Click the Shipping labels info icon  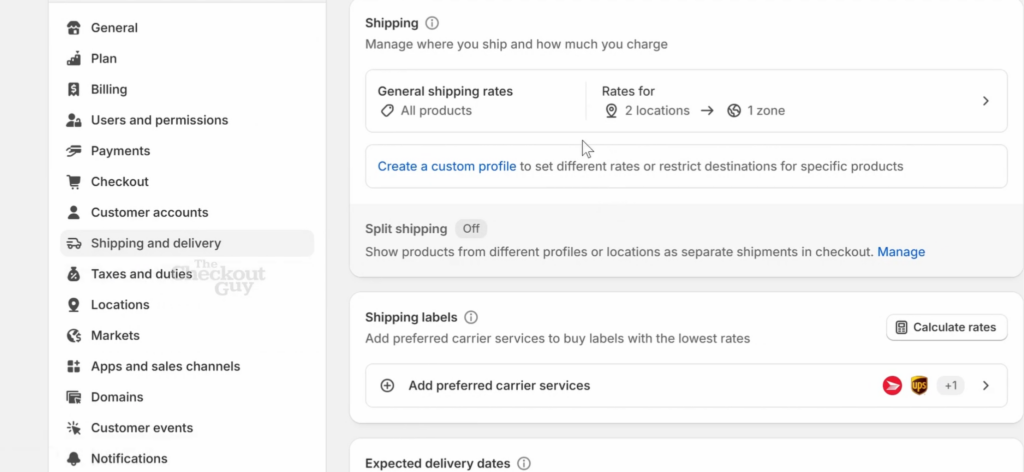point(471,317)
